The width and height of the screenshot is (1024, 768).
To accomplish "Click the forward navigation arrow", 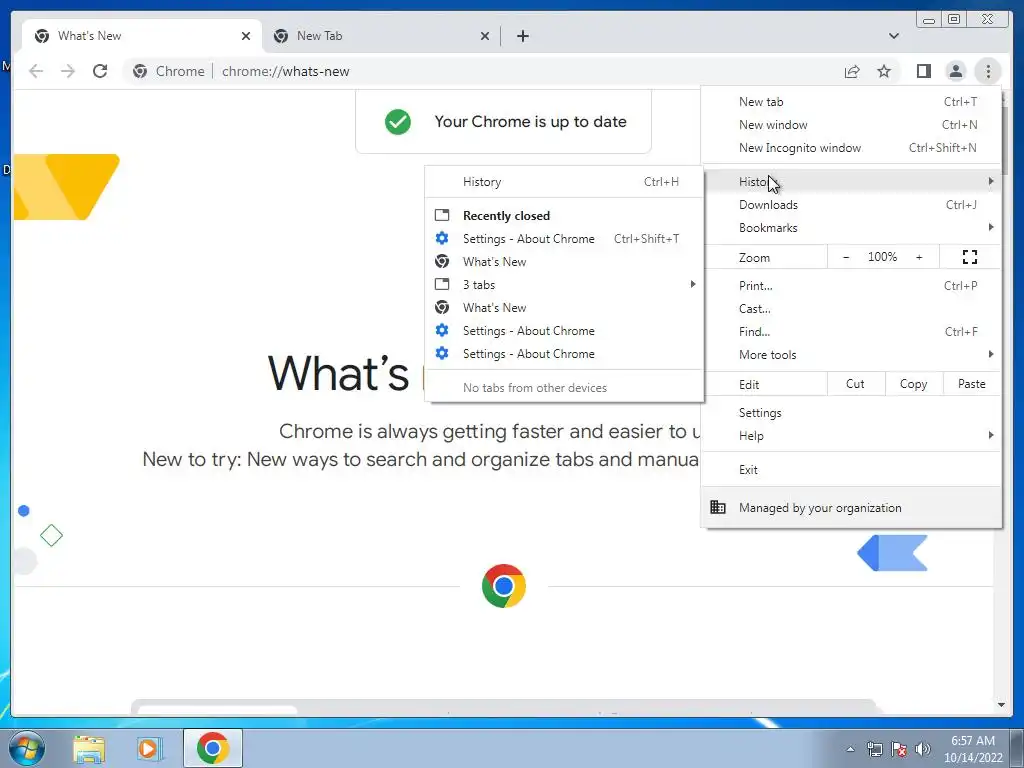I will [68, 71].
